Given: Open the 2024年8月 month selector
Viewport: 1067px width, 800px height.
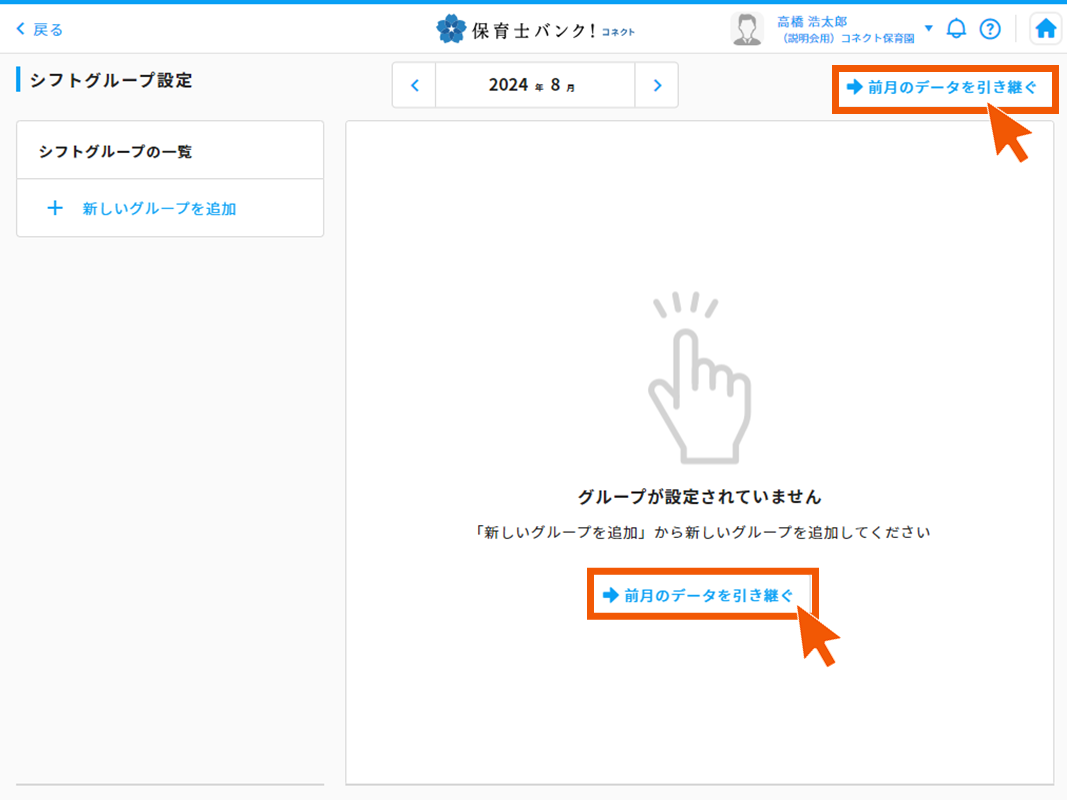Looking at the screenshot, I should 535,85.
